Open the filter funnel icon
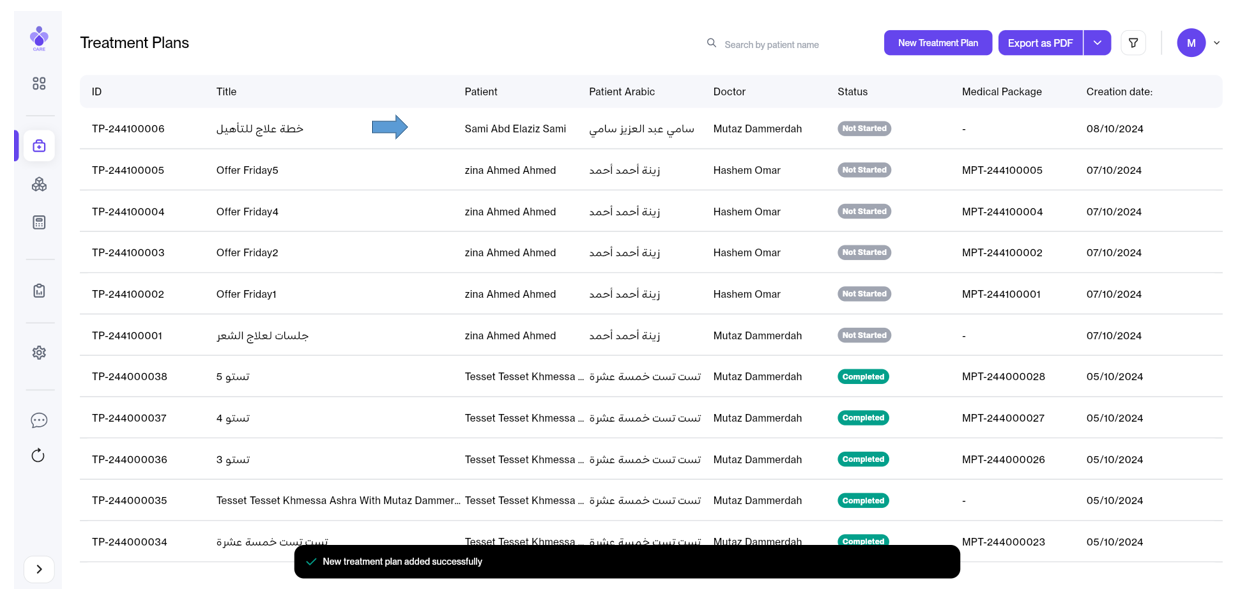 [1133, 43]
